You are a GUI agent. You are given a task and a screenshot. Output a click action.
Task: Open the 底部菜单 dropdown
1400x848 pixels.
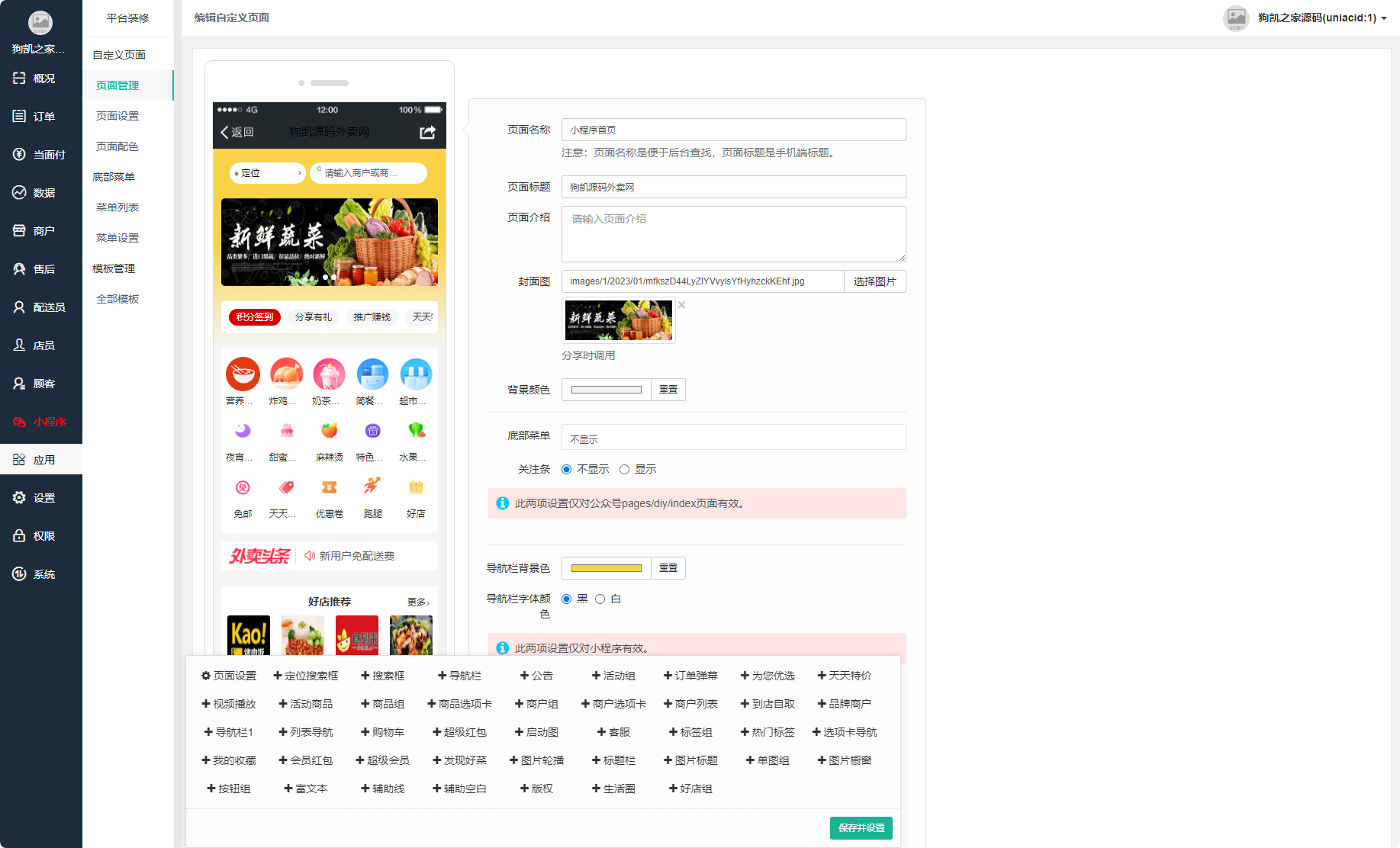[x=732, y=437]
